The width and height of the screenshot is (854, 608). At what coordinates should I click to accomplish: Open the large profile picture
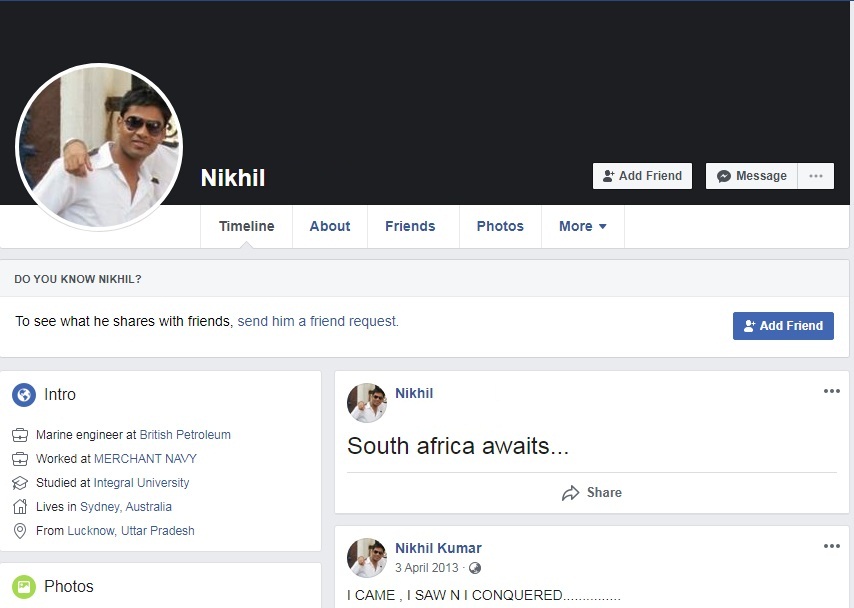coord(99,146)
